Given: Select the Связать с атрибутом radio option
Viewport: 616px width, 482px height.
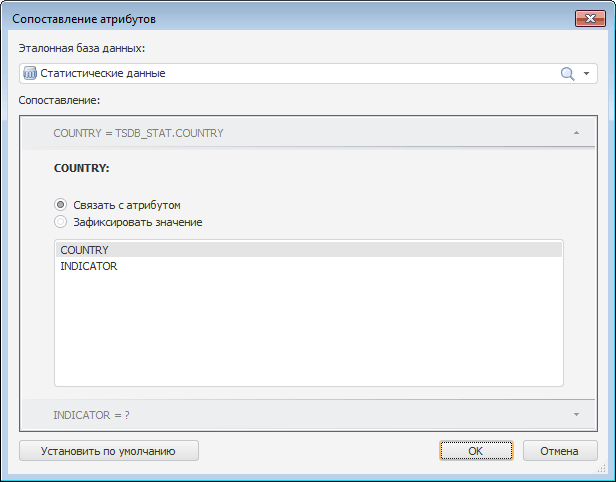Looking at the screenshot, I should [x=62, y=204].
